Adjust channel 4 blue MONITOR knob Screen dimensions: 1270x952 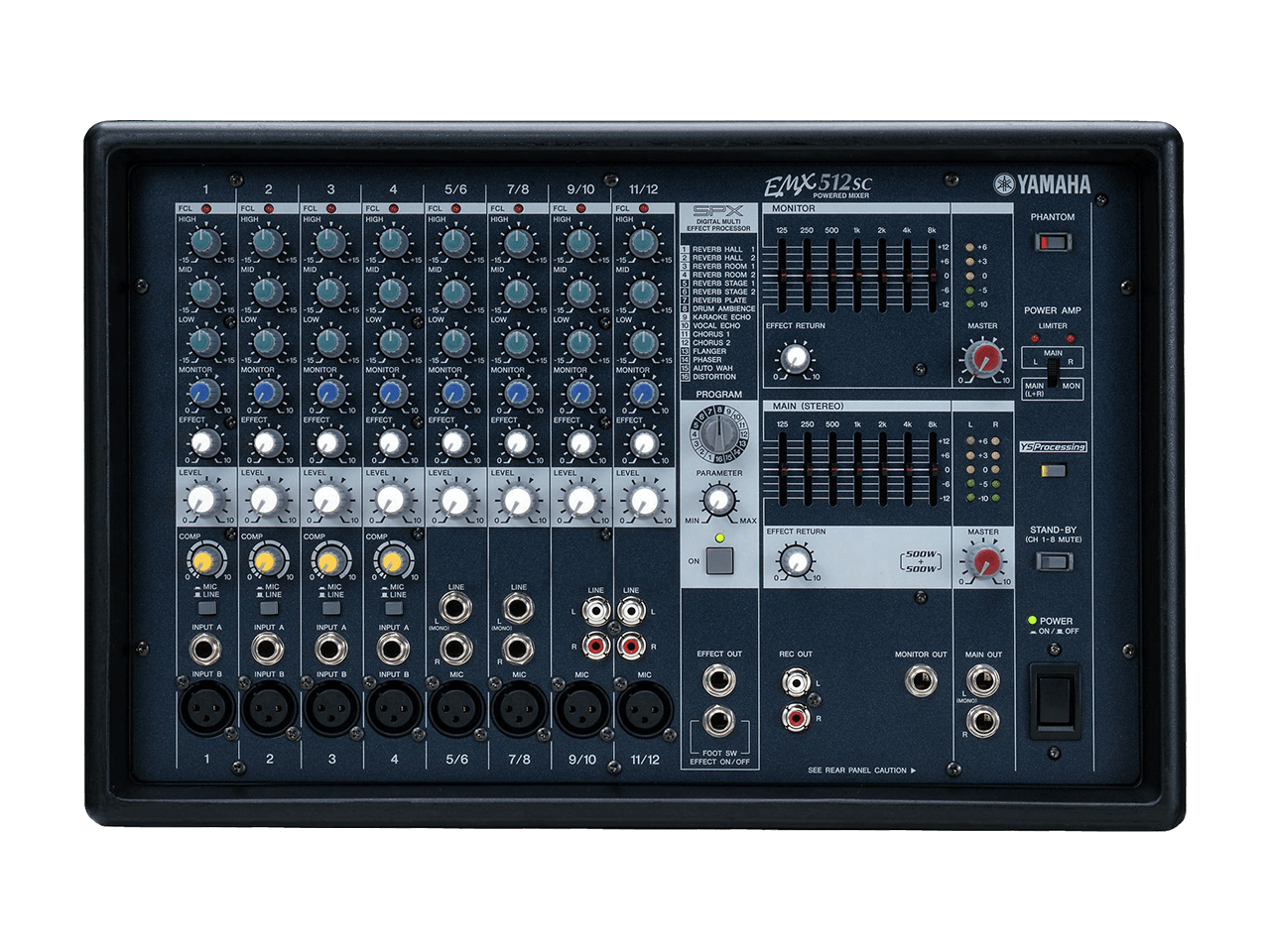[393, 393]
